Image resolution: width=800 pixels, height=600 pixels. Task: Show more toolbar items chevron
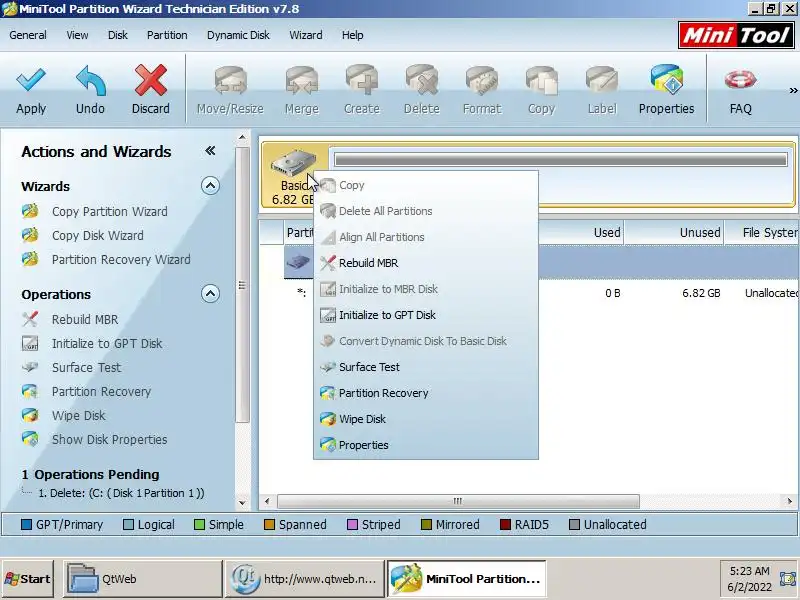[x=793, y=90]
